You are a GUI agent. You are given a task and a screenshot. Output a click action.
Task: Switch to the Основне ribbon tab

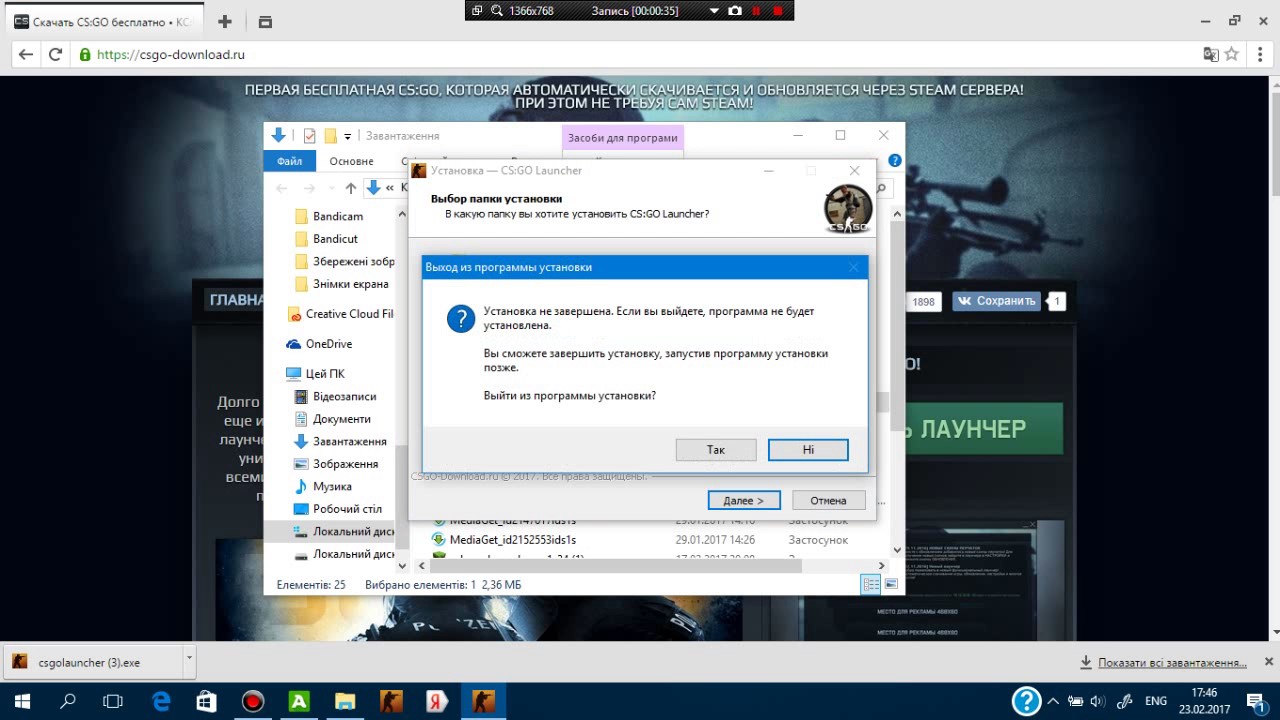[x=351, y=161]
